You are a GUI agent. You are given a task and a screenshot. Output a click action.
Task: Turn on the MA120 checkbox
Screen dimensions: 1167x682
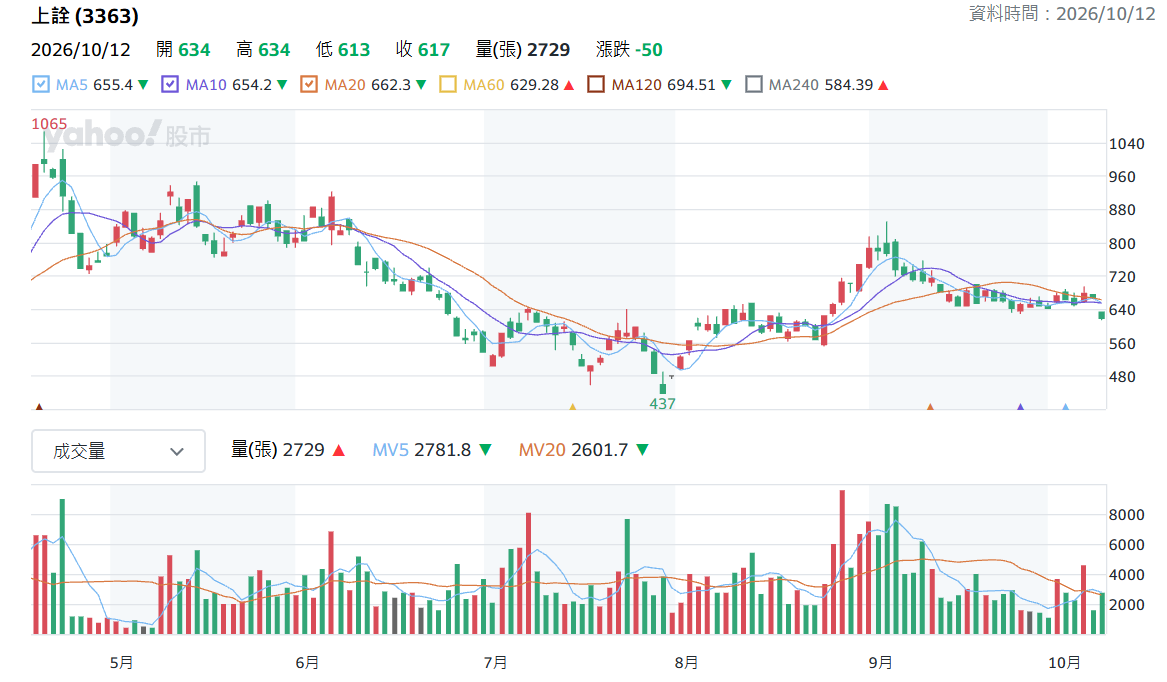tap(596, 85)
